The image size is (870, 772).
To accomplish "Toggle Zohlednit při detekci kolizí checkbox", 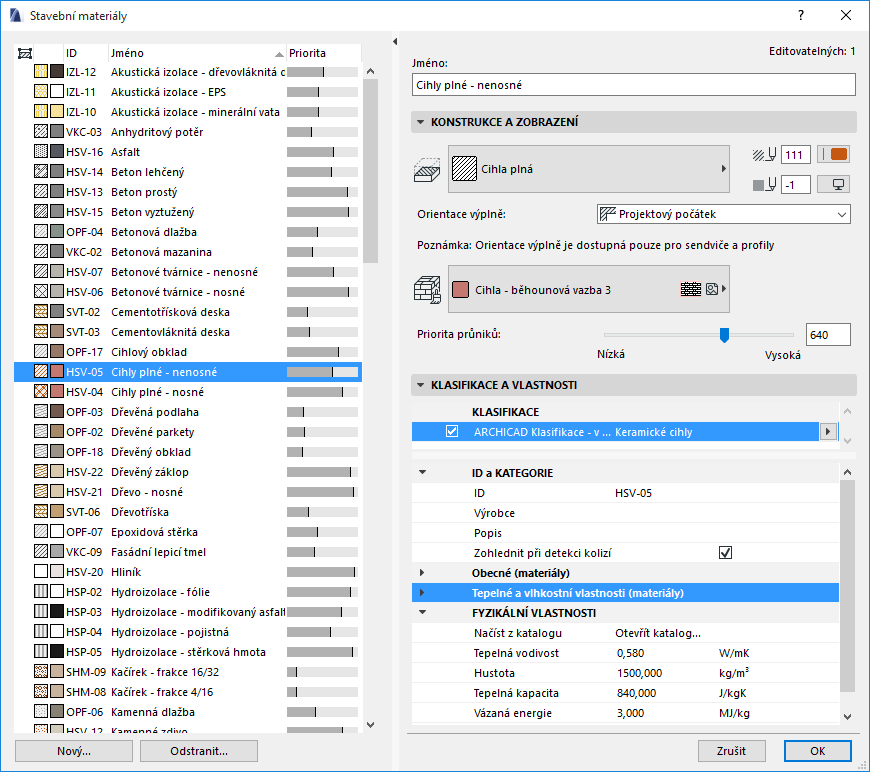I will click(x=725, y=553).
